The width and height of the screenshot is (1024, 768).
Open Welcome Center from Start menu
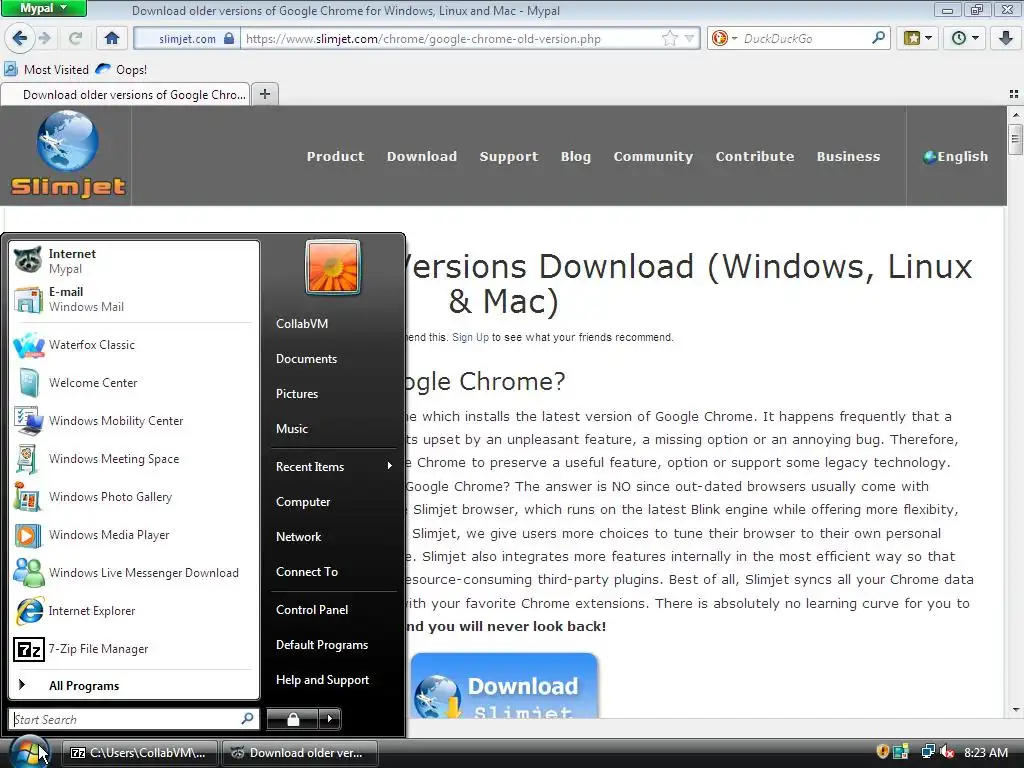(134, 383)
